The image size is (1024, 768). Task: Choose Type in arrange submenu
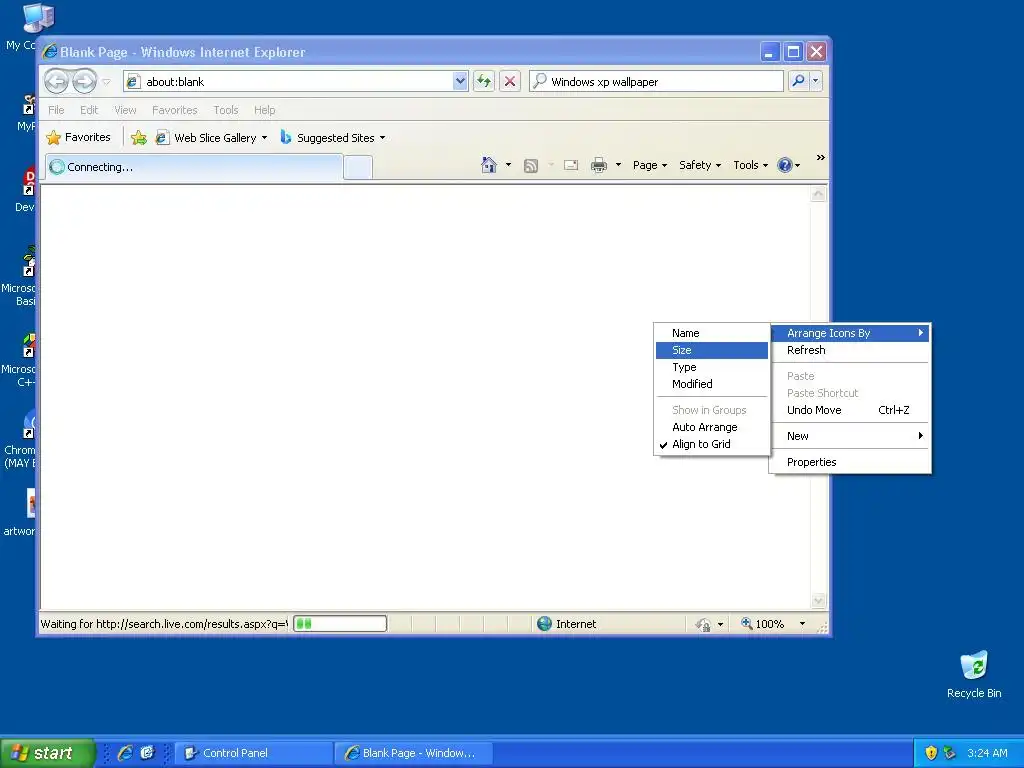pos(712,367)
